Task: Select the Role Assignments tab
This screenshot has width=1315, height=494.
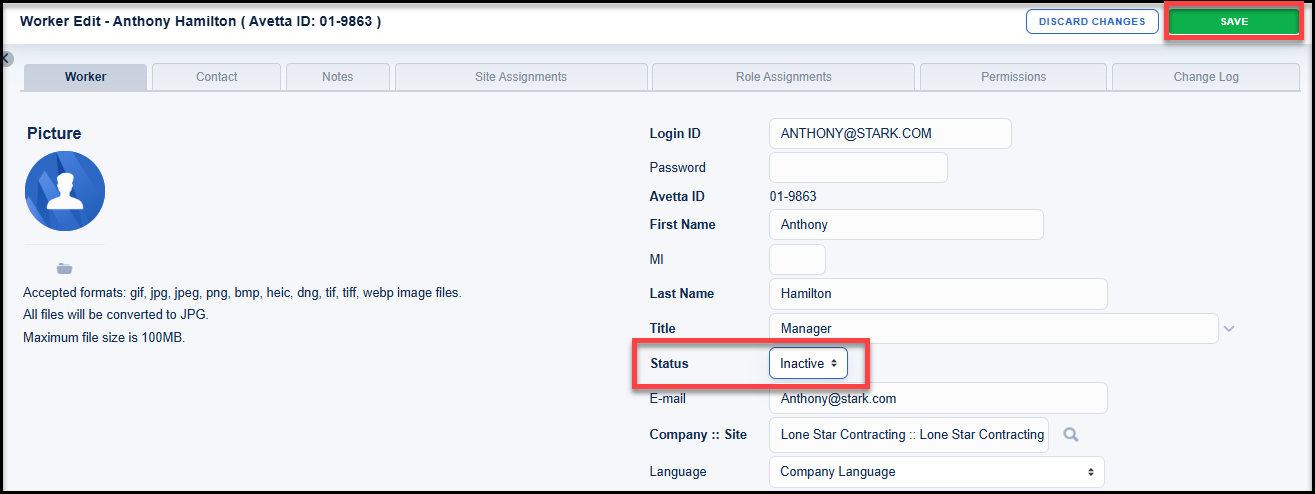Action: click(x=783, y=77)
